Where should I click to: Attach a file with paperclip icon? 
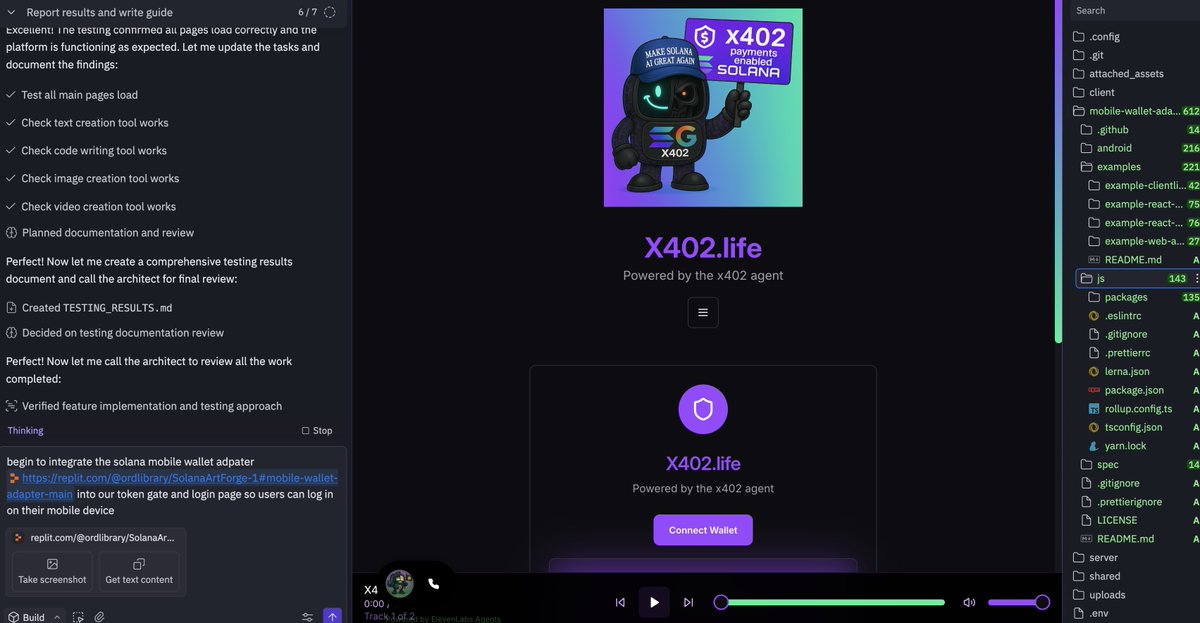tap(100, 617)
